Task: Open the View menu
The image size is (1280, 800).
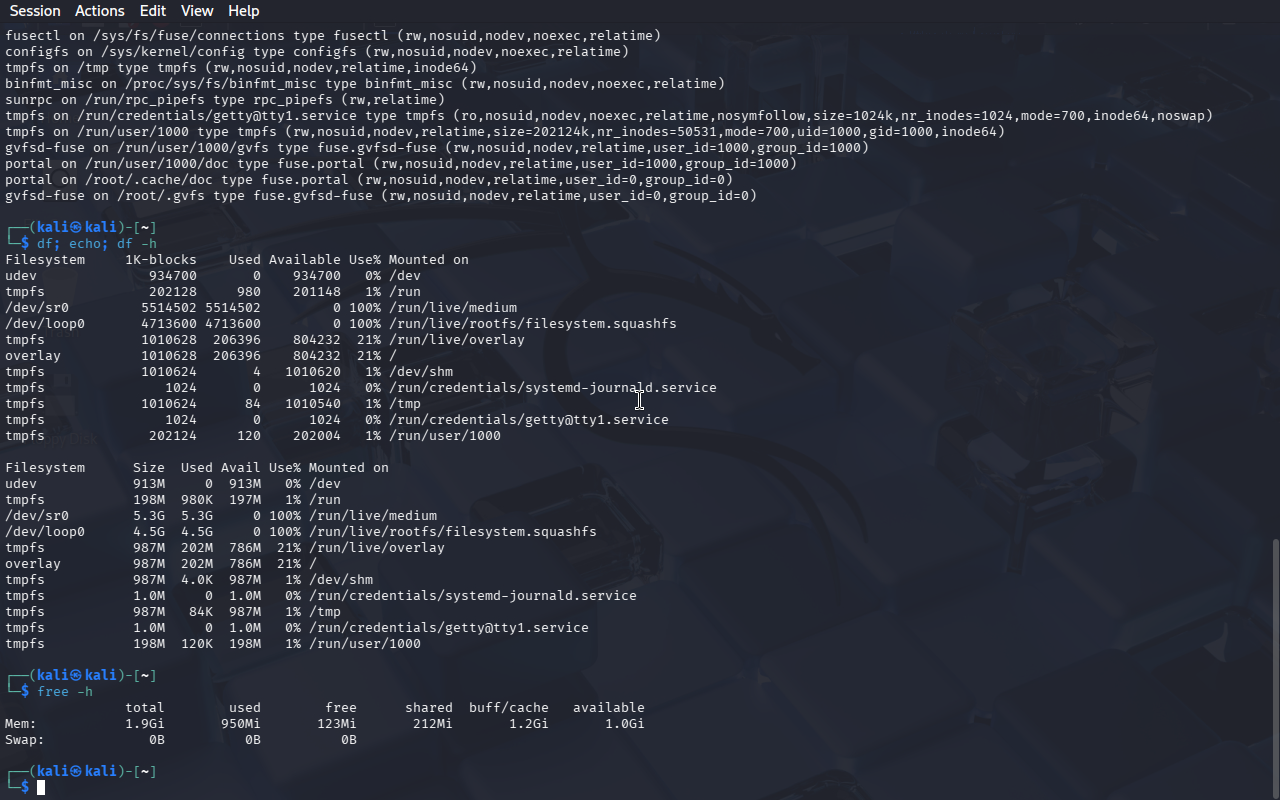Action: click(x=197, y=11)
